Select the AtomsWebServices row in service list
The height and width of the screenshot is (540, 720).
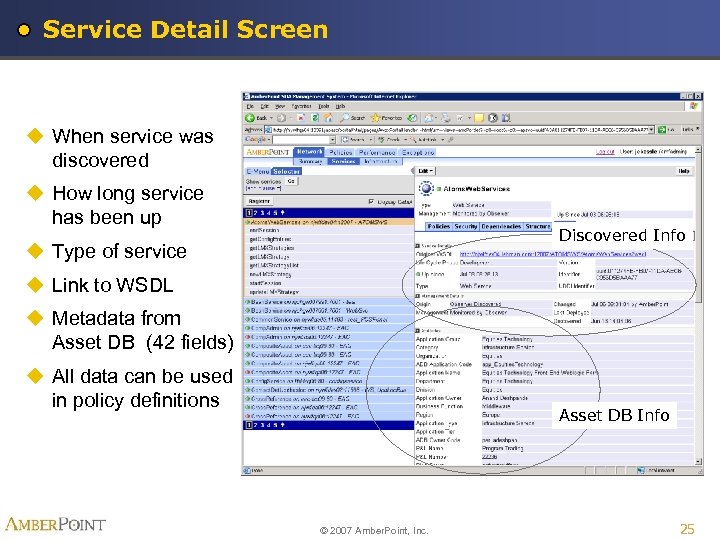click(x=328, y=222)
